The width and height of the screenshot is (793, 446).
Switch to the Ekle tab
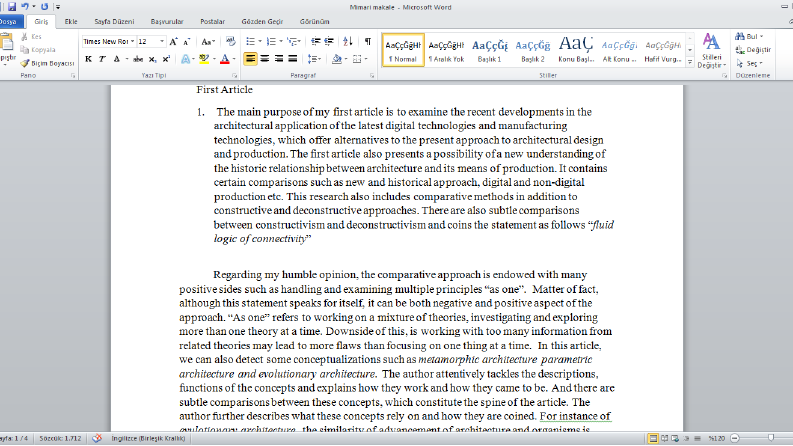click(x=71, y=22)
